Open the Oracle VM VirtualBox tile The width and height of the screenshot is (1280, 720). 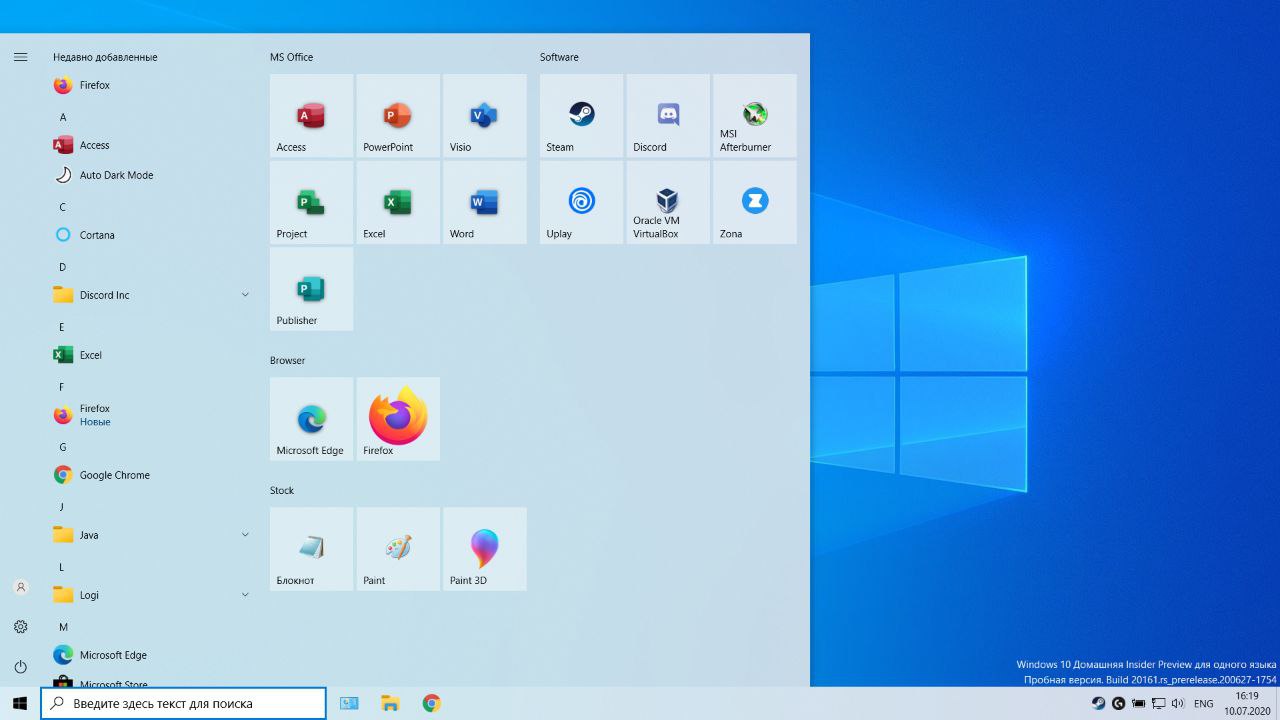668,202
